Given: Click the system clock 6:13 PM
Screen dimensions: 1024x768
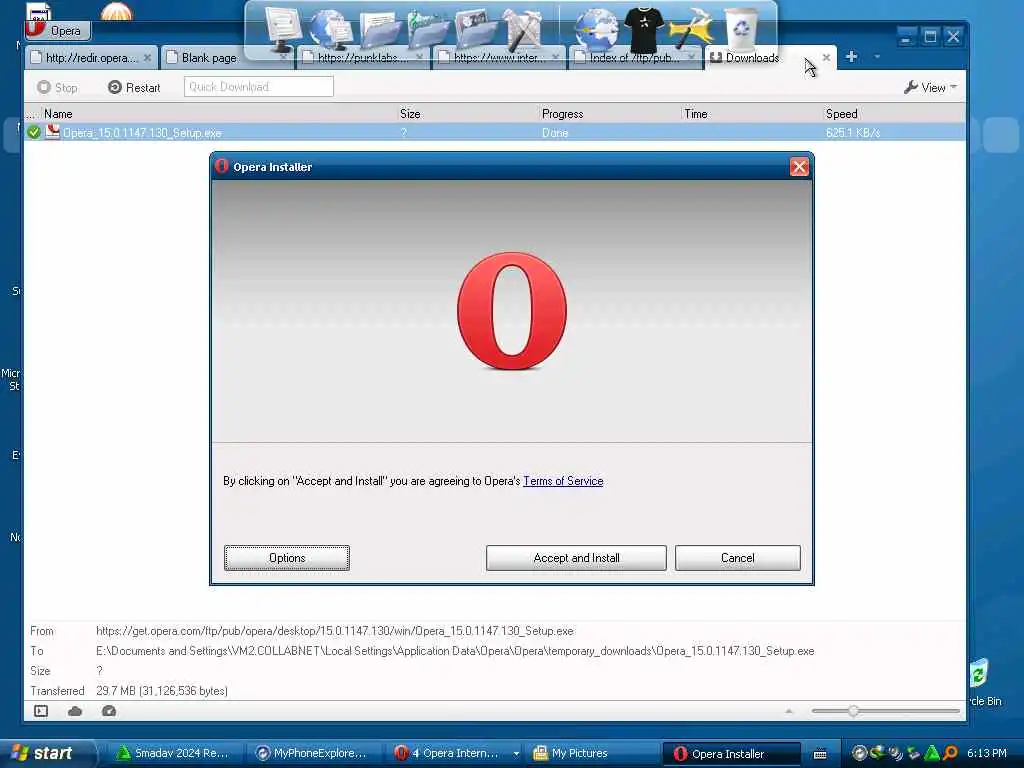Looking at the screenshot, I should point(987,753).
